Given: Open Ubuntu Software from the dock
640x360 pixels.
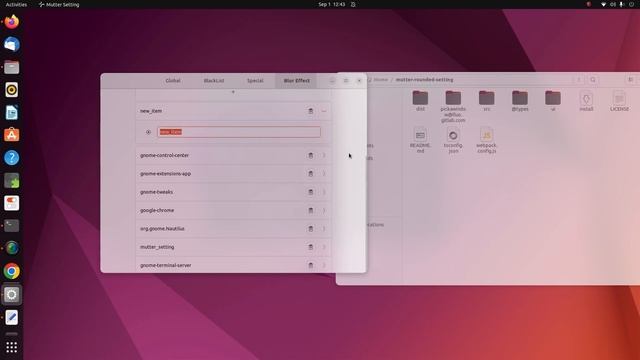Looking at the screenshot, I should coord(11,135).
